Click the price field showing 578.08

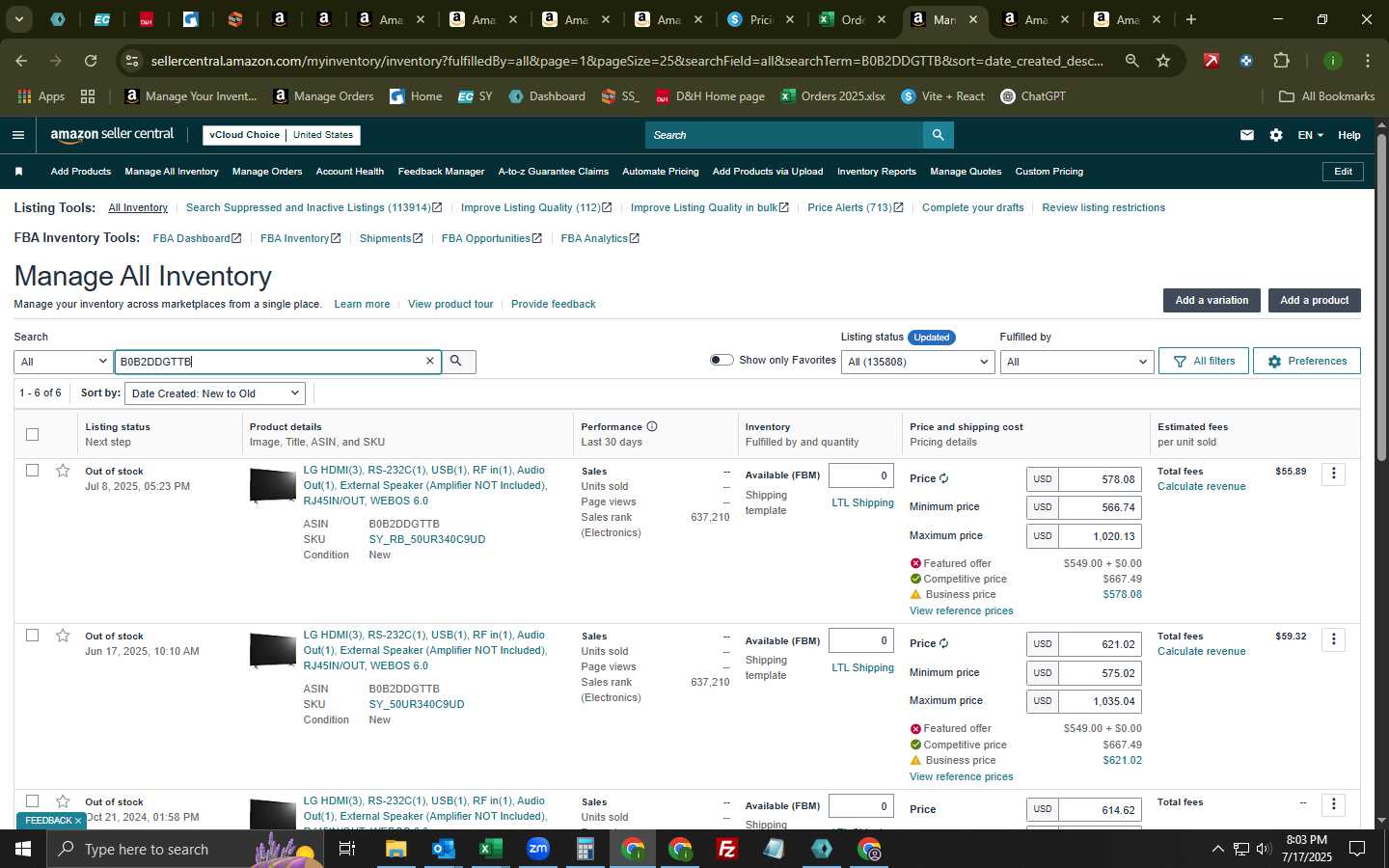1100,479
